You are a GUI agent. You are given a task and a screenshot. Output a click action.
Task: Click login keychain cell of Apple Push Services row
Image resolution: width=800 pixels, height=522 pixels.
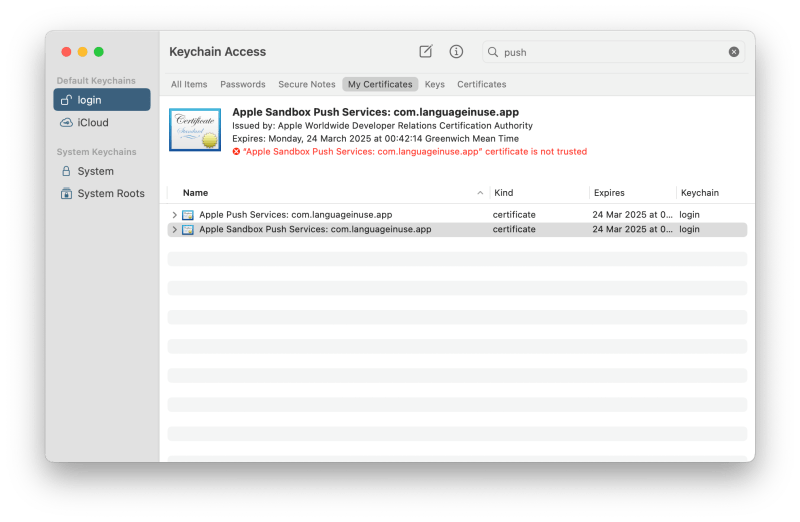click(x=689, y=215)
